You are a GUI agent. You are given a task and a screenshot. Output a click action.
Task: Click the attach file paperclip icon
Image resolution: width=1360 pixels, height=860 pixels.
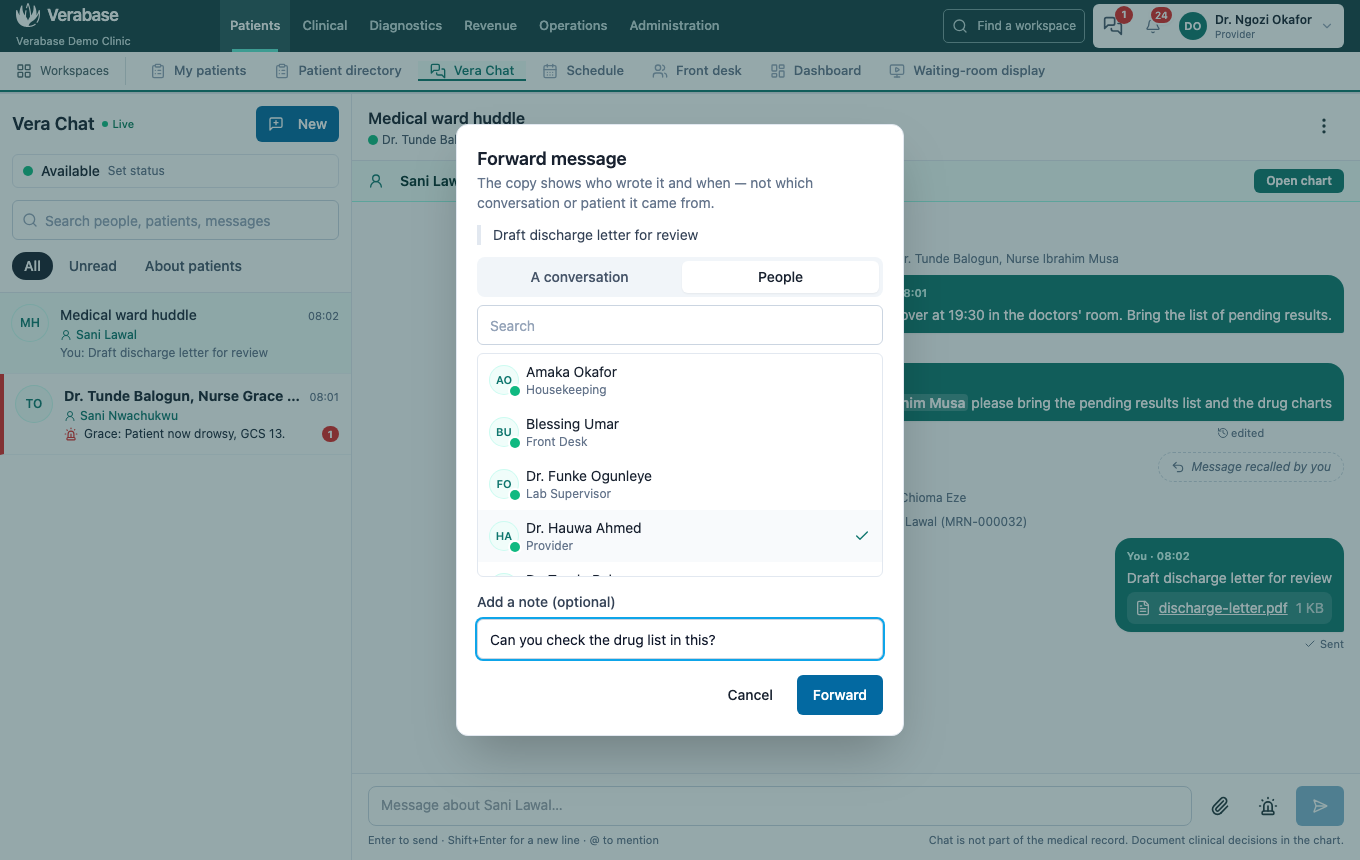[1220, 806]
